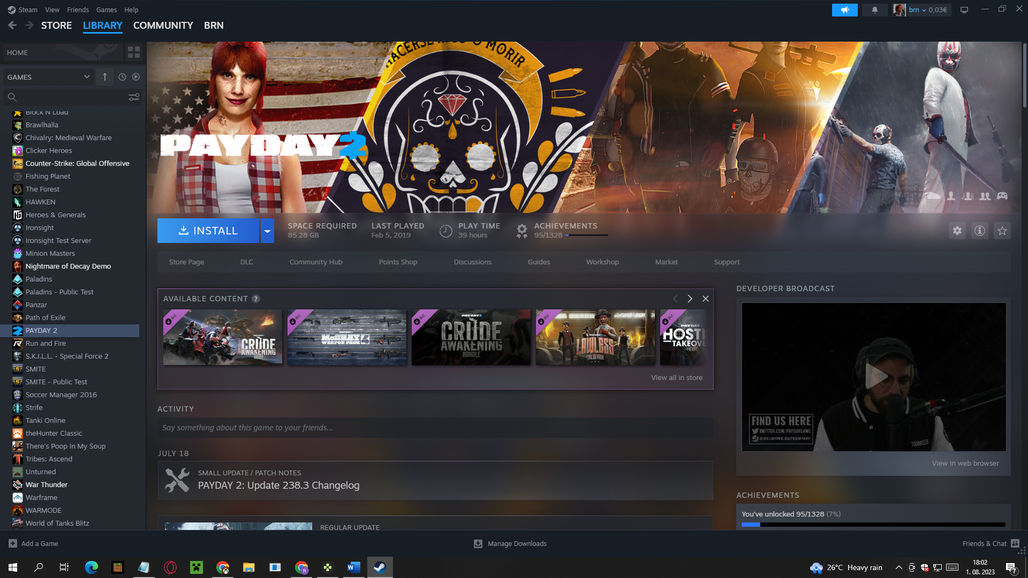Screen dimensions: 1028x578
Task: Expand the hidden system tray icons chevron
Action: (898, 568)
